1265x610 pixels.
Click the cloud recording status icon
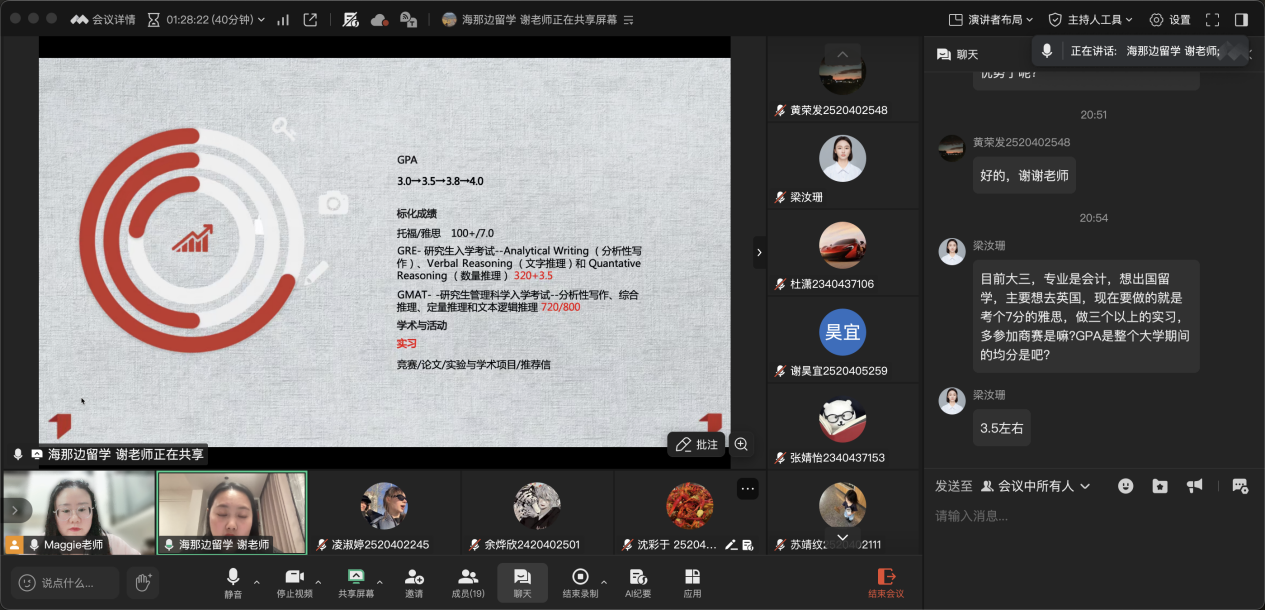(x=379, y=20)
